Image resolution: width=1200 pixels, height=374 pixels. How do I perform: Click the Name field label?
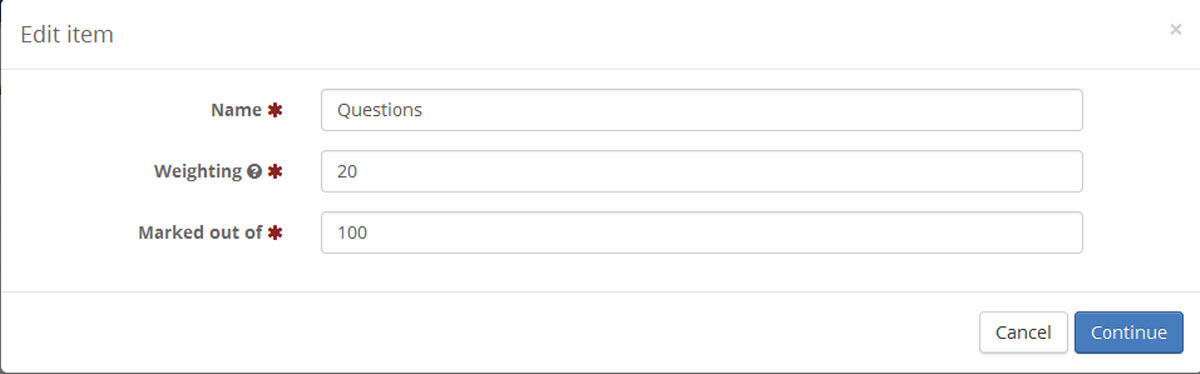(236, 110)
